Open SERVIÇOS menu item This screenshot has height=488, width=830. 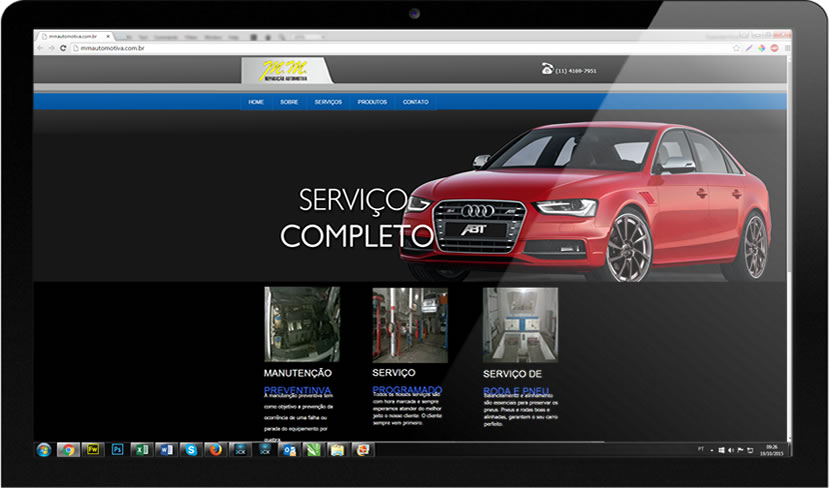(x=328, y=102)
